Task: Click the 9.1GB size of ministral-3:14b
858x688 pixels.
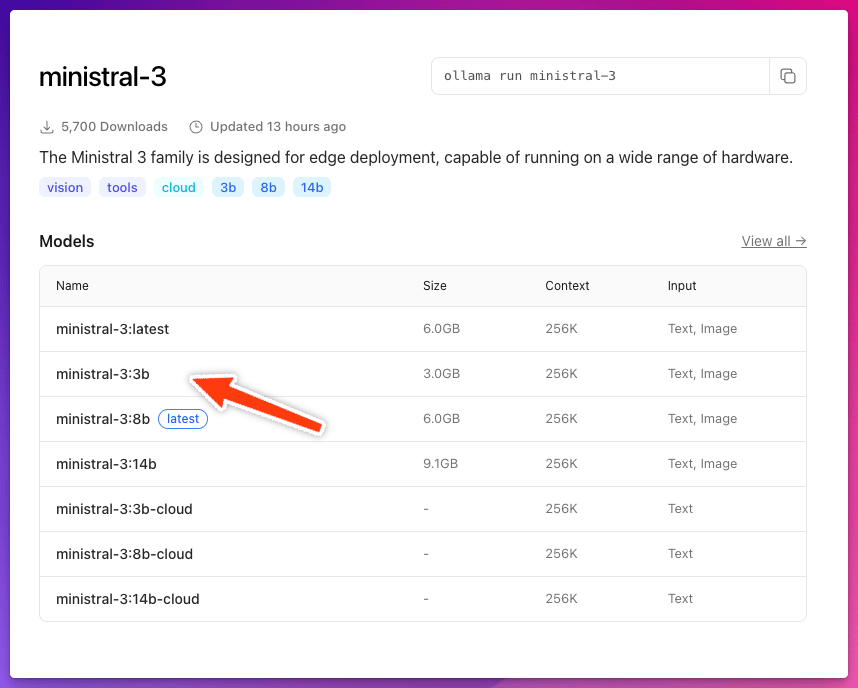Action: point(440,464)
